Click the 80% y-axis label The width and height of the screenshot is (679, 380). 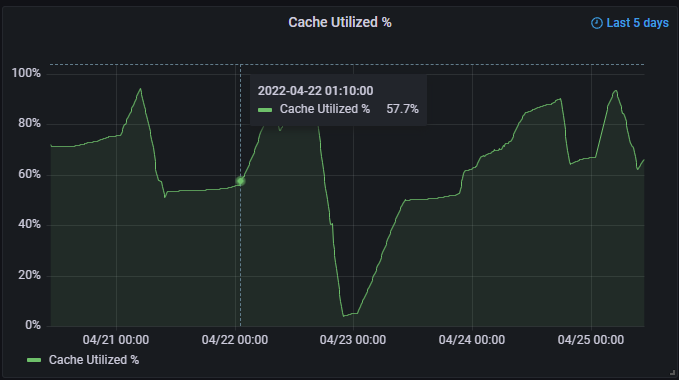click(x=29, y=123)
